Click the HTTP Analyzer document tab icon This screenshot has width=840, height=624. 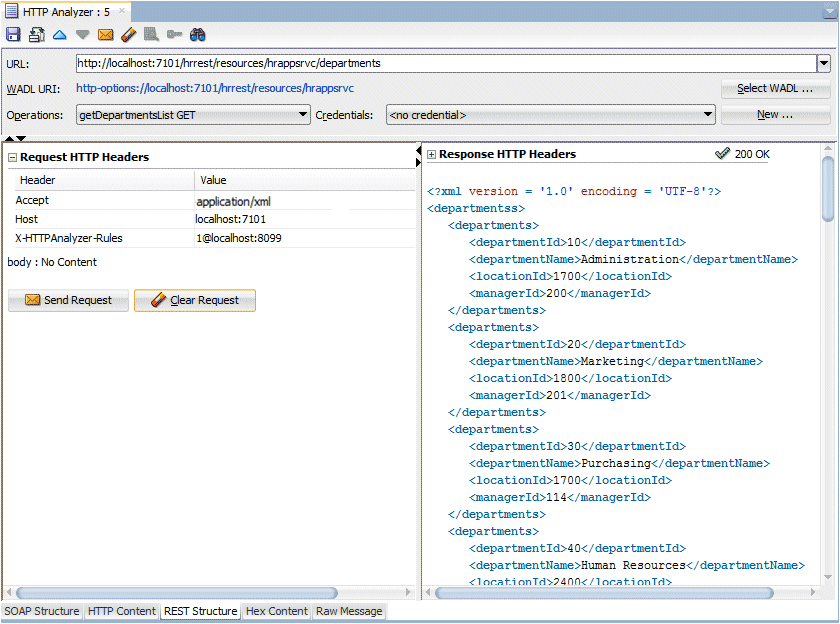coord(12,11)
